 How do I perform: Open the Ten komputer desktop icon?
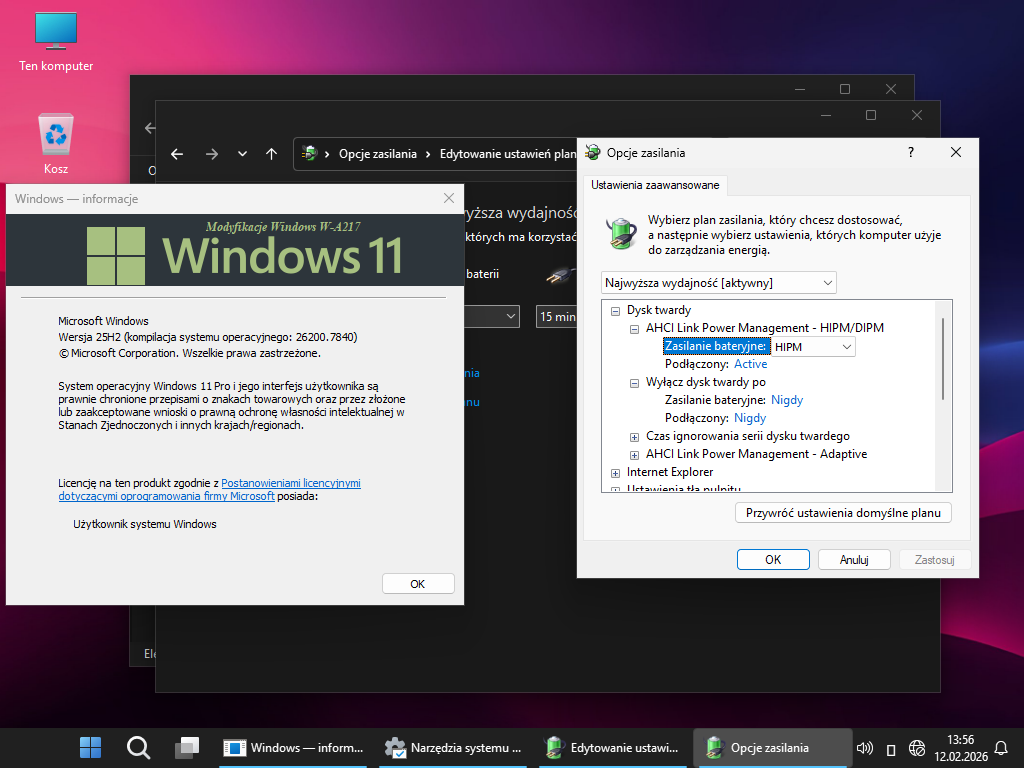56,40
